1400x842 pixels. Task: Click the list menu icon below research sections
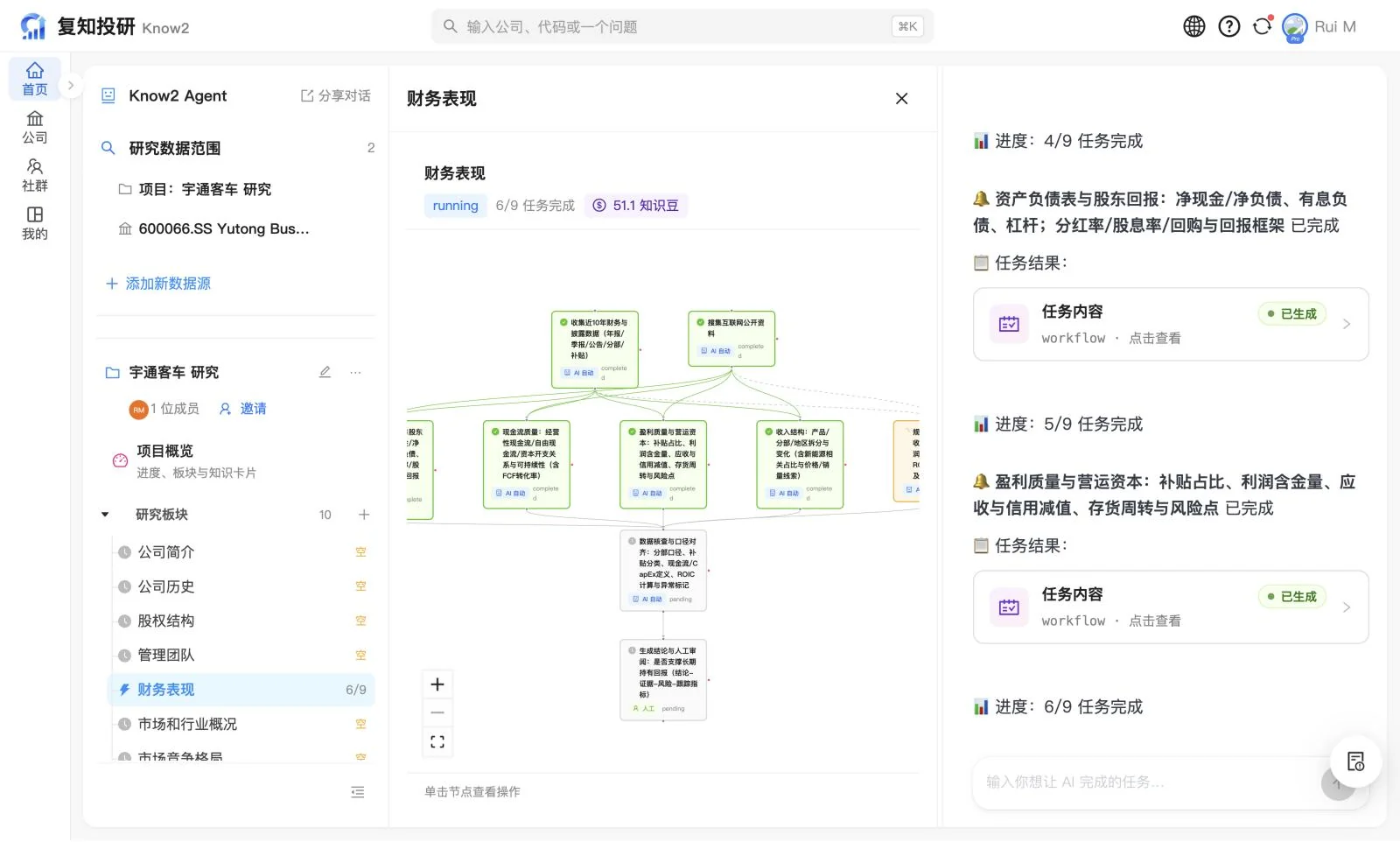click(357, 792)
